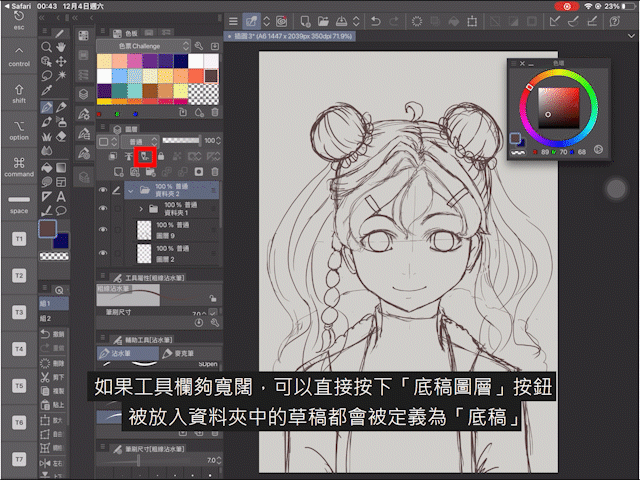Expand 資料夾 1 folder chevron
Viewport: 640px width, 480px height.
[141, 209]
